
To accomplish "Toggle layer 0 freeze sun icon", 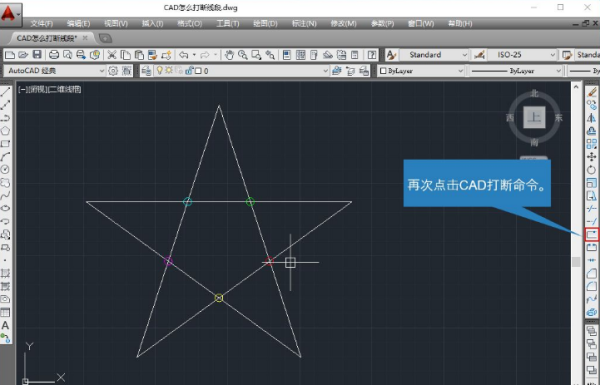I will tap(169, 70).
